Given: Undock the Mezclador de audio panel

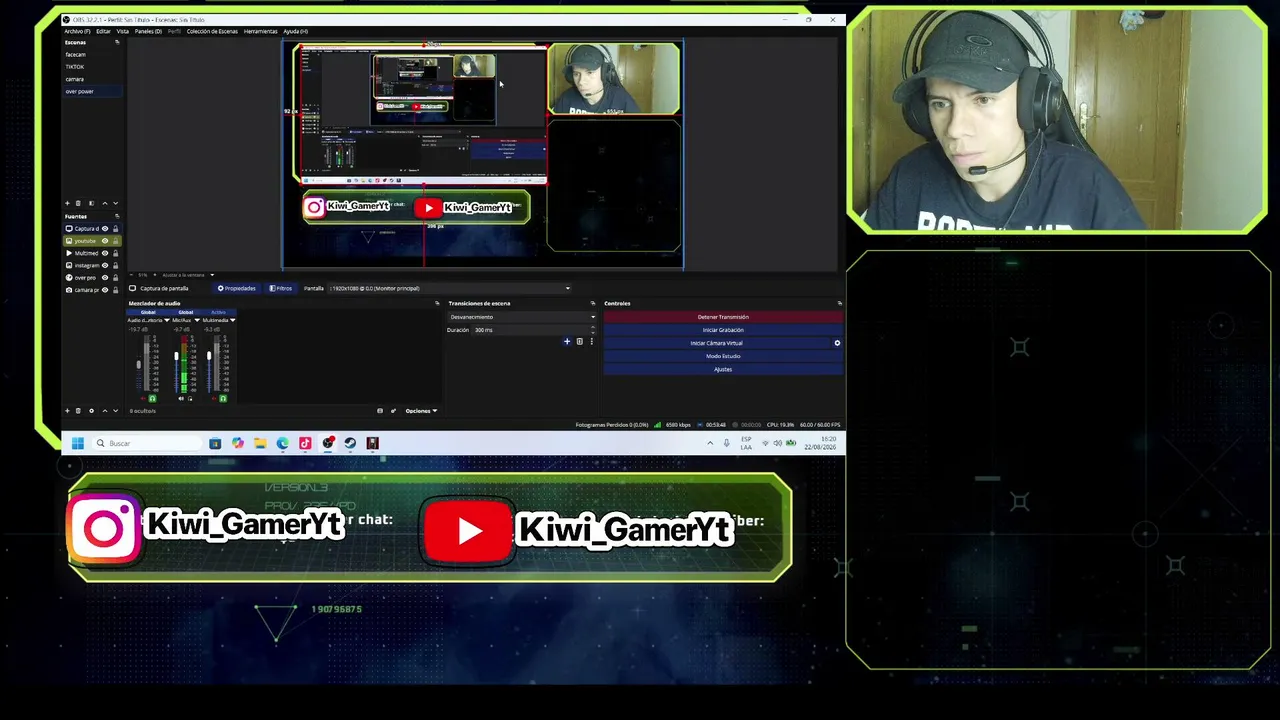Looking at the screenshot, I should click(x=437, y=303).
